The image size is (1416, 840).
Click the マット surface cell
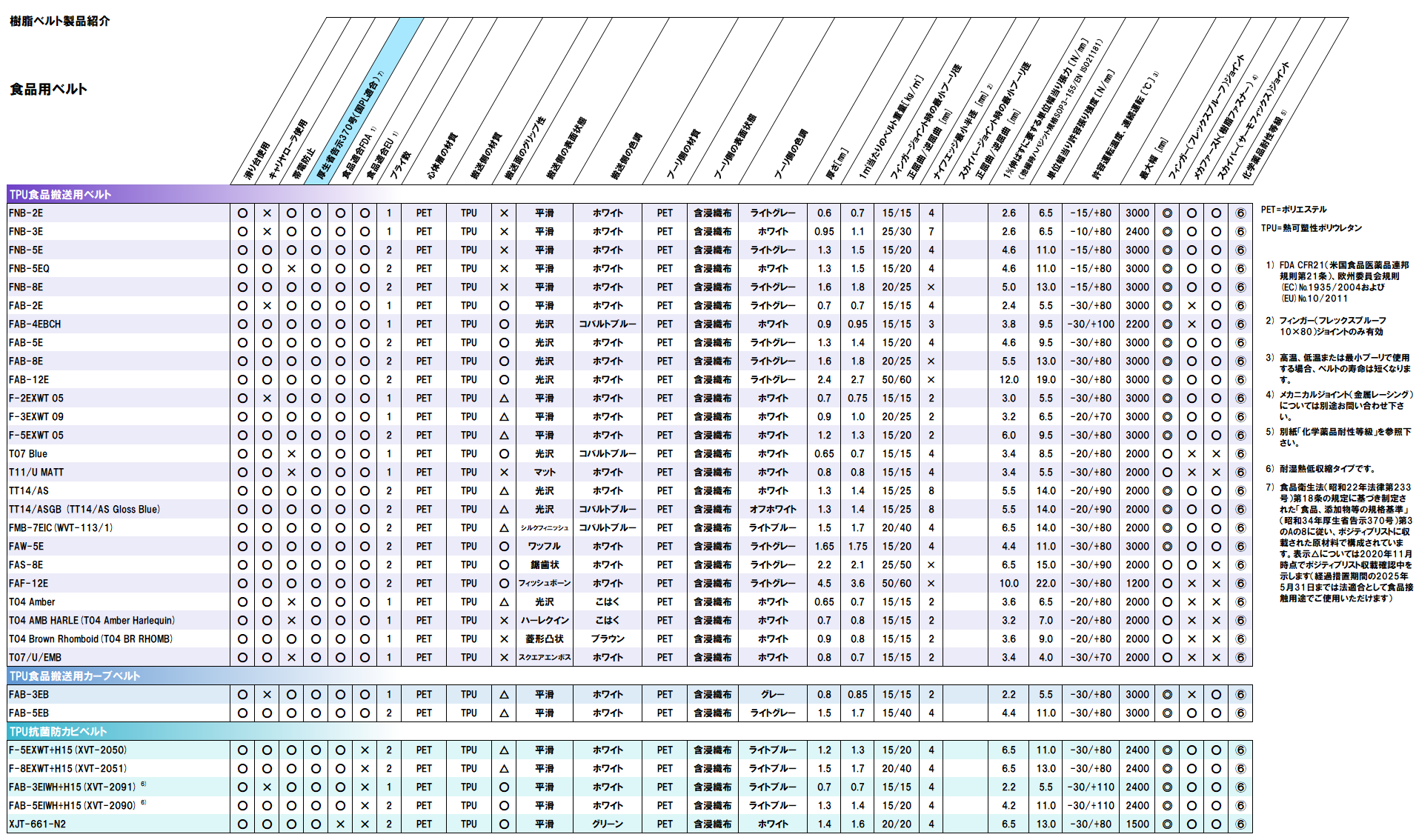pyautogui.click(x=545, y=473)
